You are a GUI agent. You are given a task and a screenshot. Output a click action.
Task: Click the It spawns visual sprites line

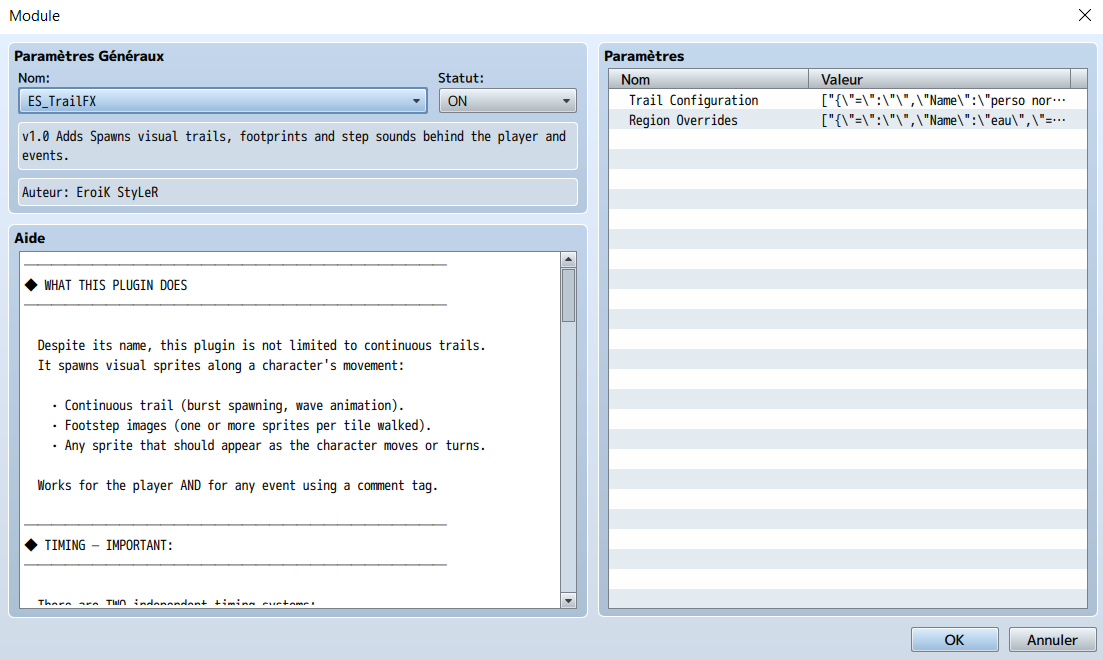tap(221, 365)
